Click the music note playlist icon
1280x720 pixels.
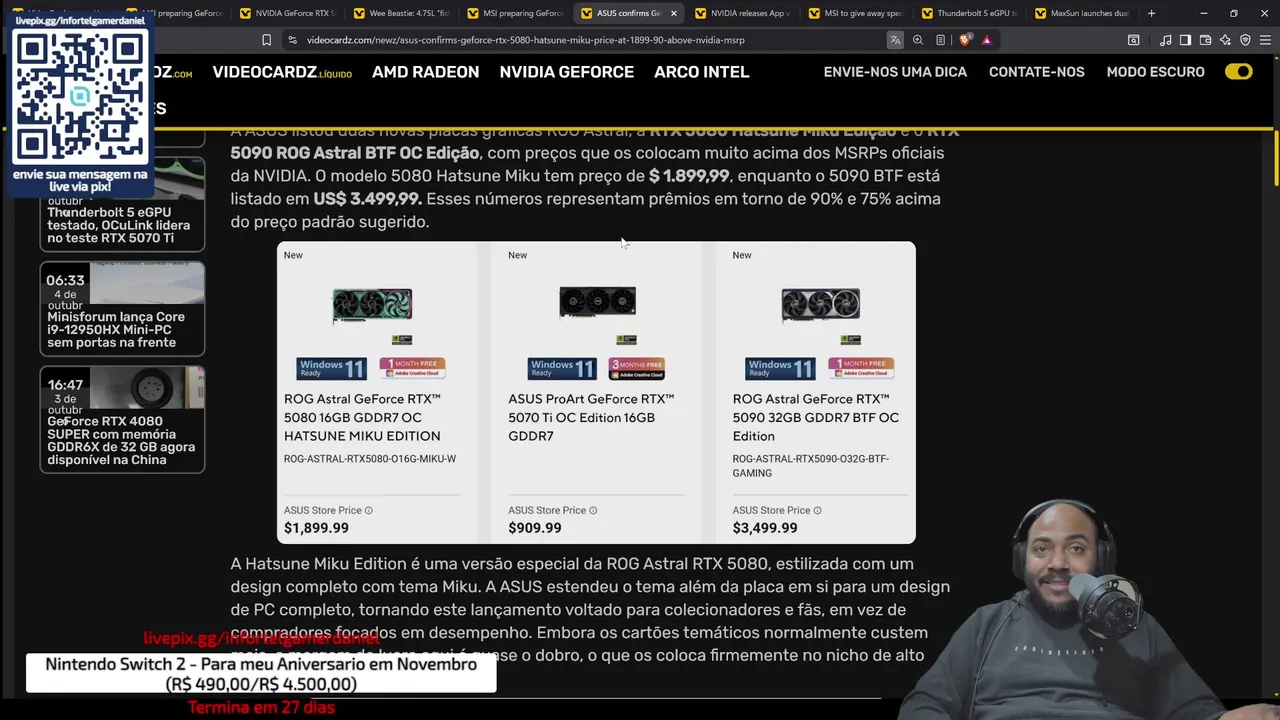pyautogui.click(x=1166, y=40)
